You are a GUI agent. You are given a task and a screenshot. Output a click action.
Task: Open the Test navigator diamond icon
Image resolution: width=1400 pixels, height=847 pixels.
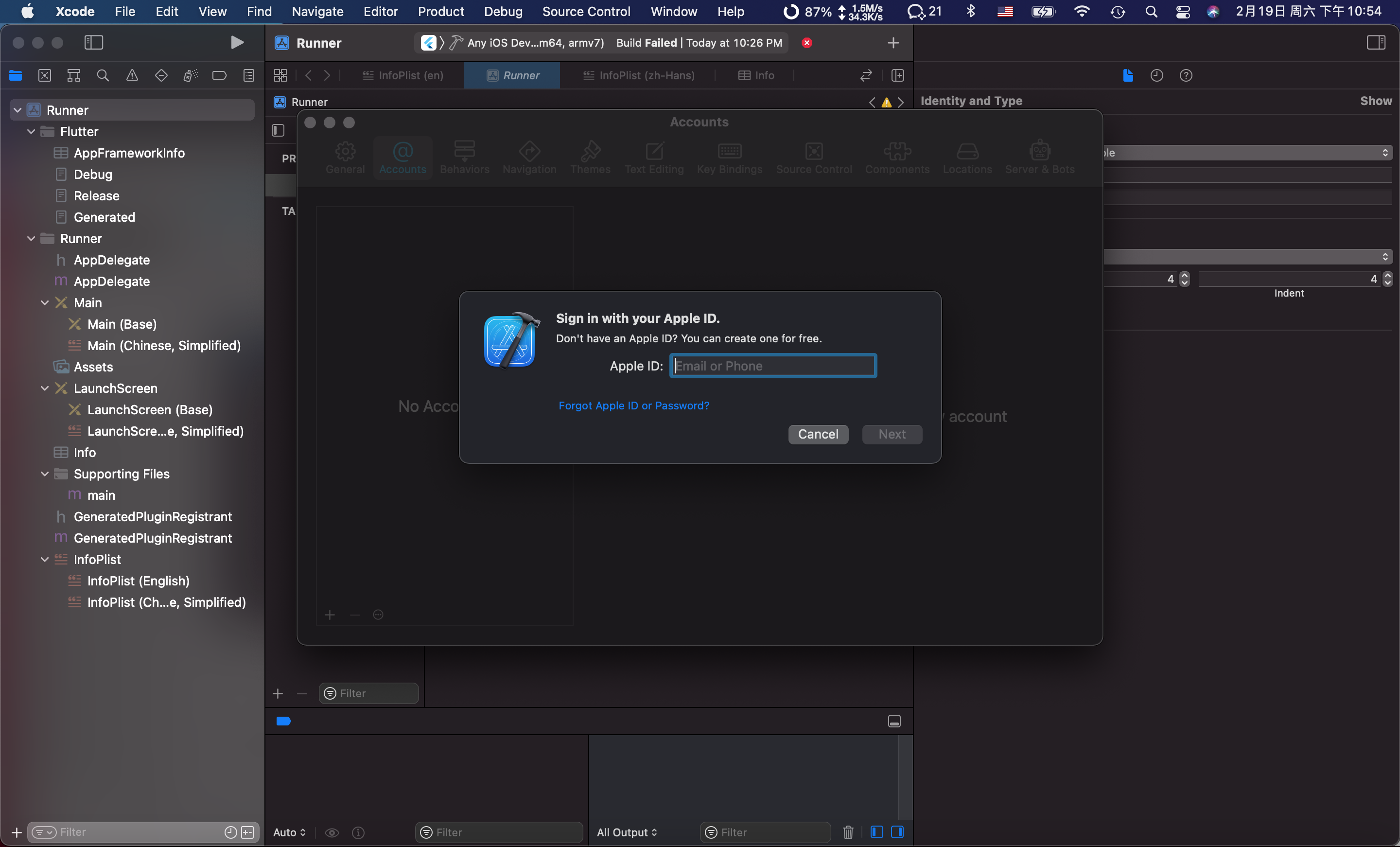[161, 75]
